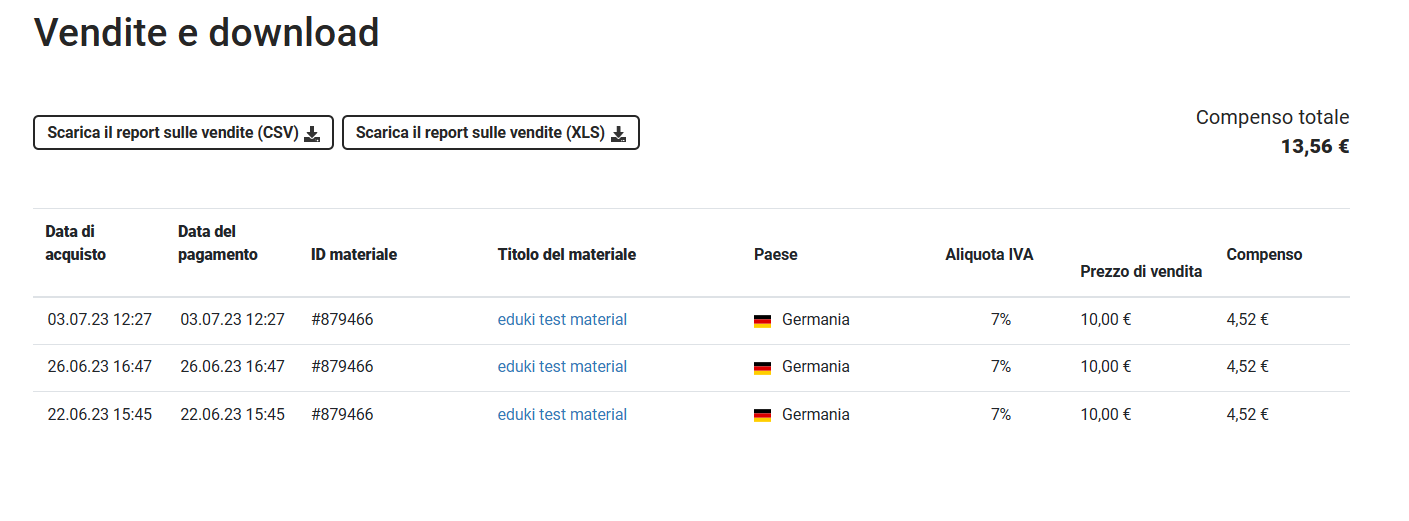Open eduki test material from 26.06.23 sale
The height and width of the screenshot is (521, 1409).
click(x=562, y=367)
